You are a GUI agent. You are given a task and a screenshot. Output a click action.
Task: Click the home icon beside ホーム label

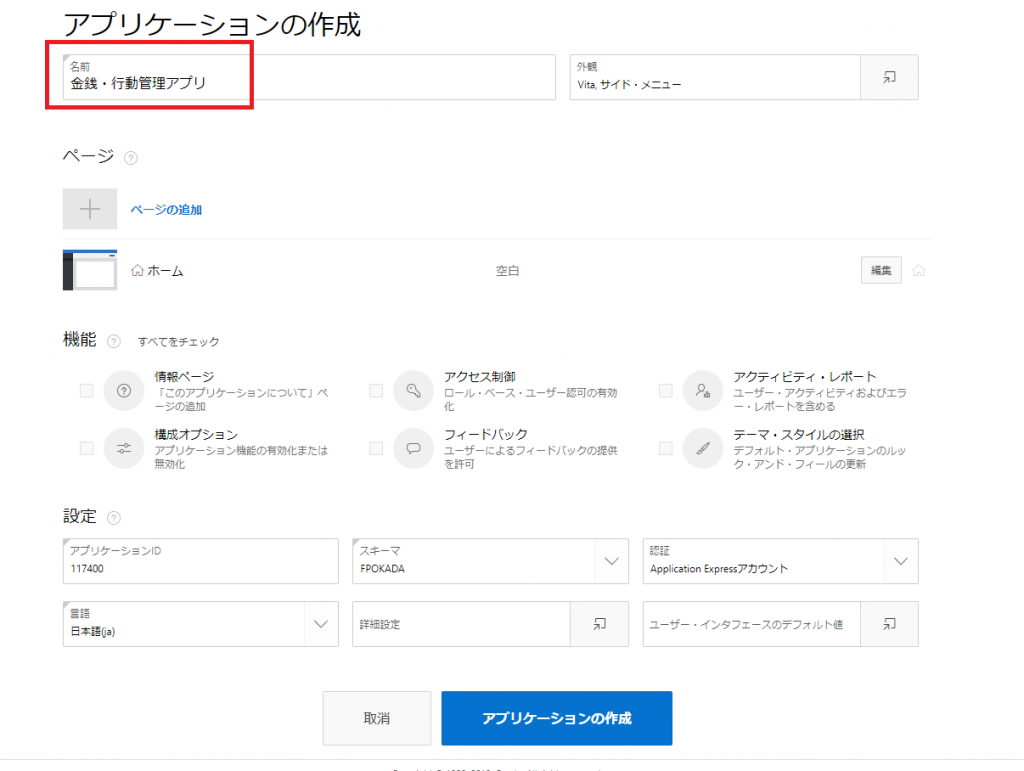click(x=137, y=270)
